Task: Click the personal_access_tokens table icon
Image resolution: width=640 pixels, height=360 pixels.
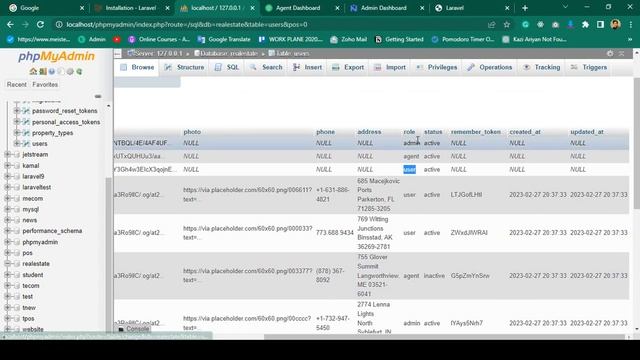Action: [x=26, y=122]
